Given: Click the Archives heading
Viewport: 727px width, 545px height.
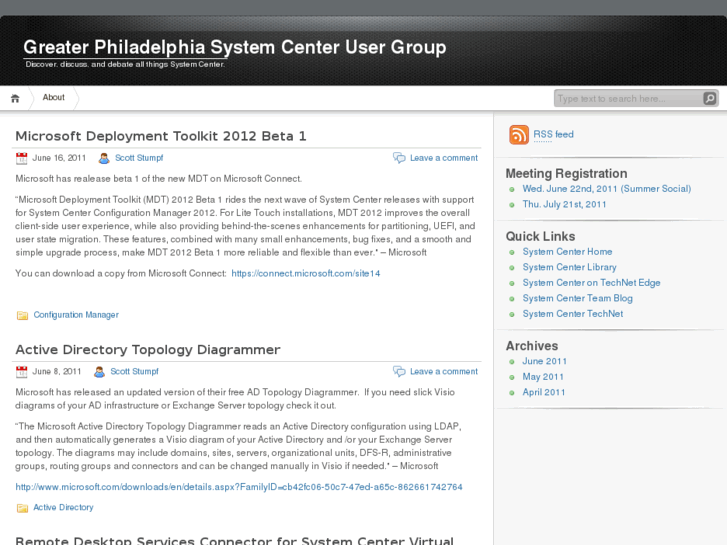Looking at the screenshot, I should 532,346.
